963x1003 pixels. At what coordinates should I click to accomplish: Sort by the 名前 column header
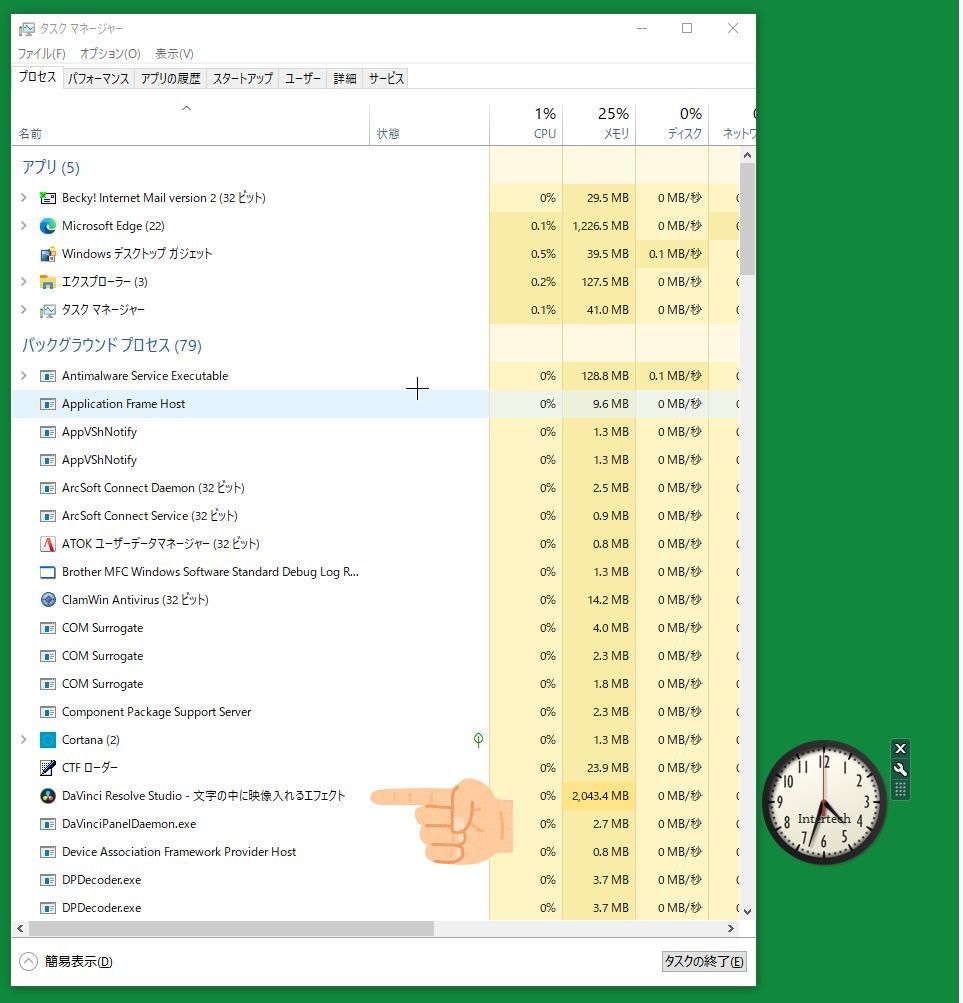point(190,125)
